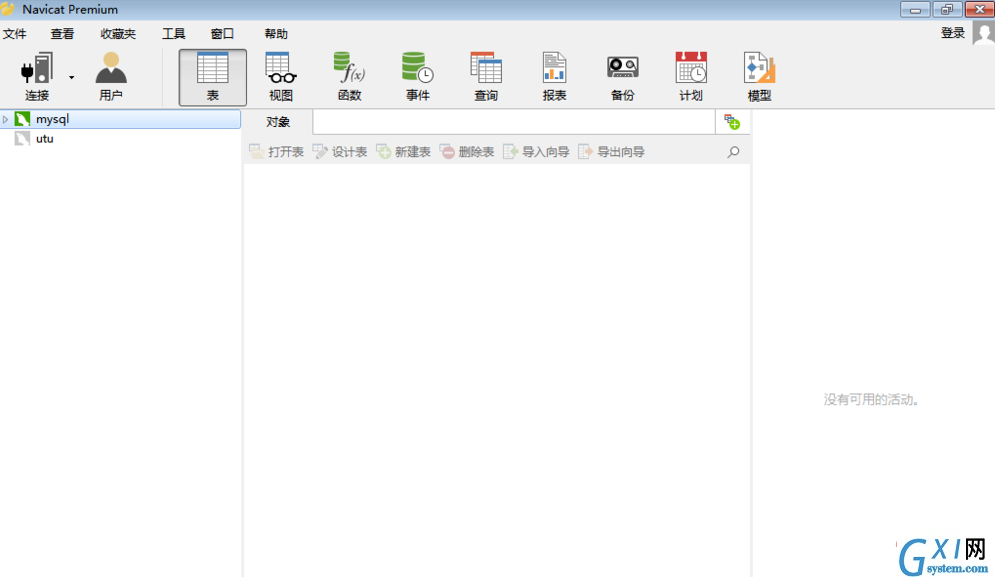Open the Favorites (收藏夹) menu
Viewport: 995px width, 577px height.
pos(118,34)
